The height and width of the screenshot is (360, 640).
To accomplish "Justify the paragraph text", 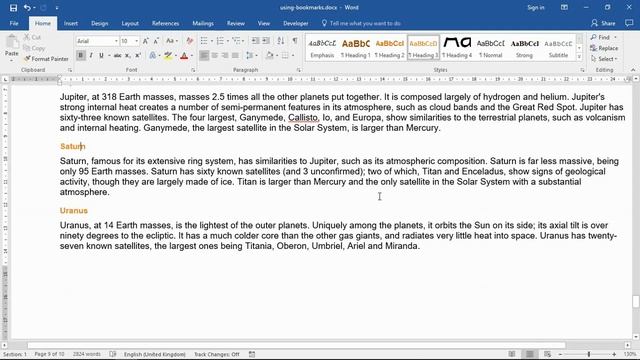I will click(x=235, y=56).
